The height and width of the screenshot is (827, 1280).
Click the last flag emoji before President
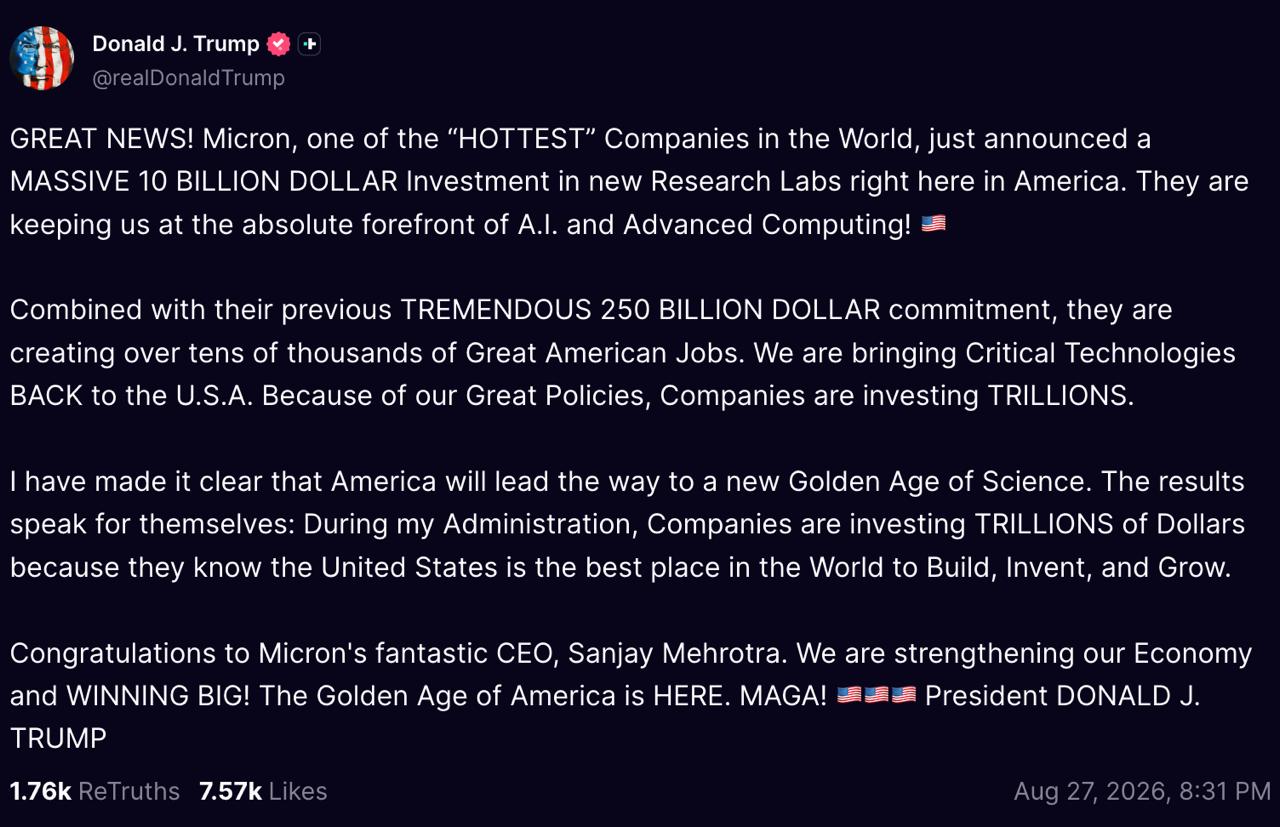[x=903, y=695]
